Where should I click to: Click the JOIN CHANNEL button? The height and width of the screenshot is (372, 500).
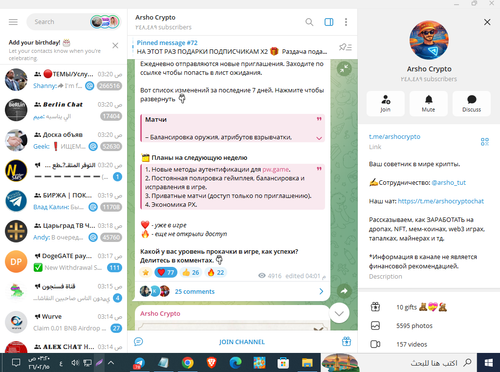[x=242, y=342]
